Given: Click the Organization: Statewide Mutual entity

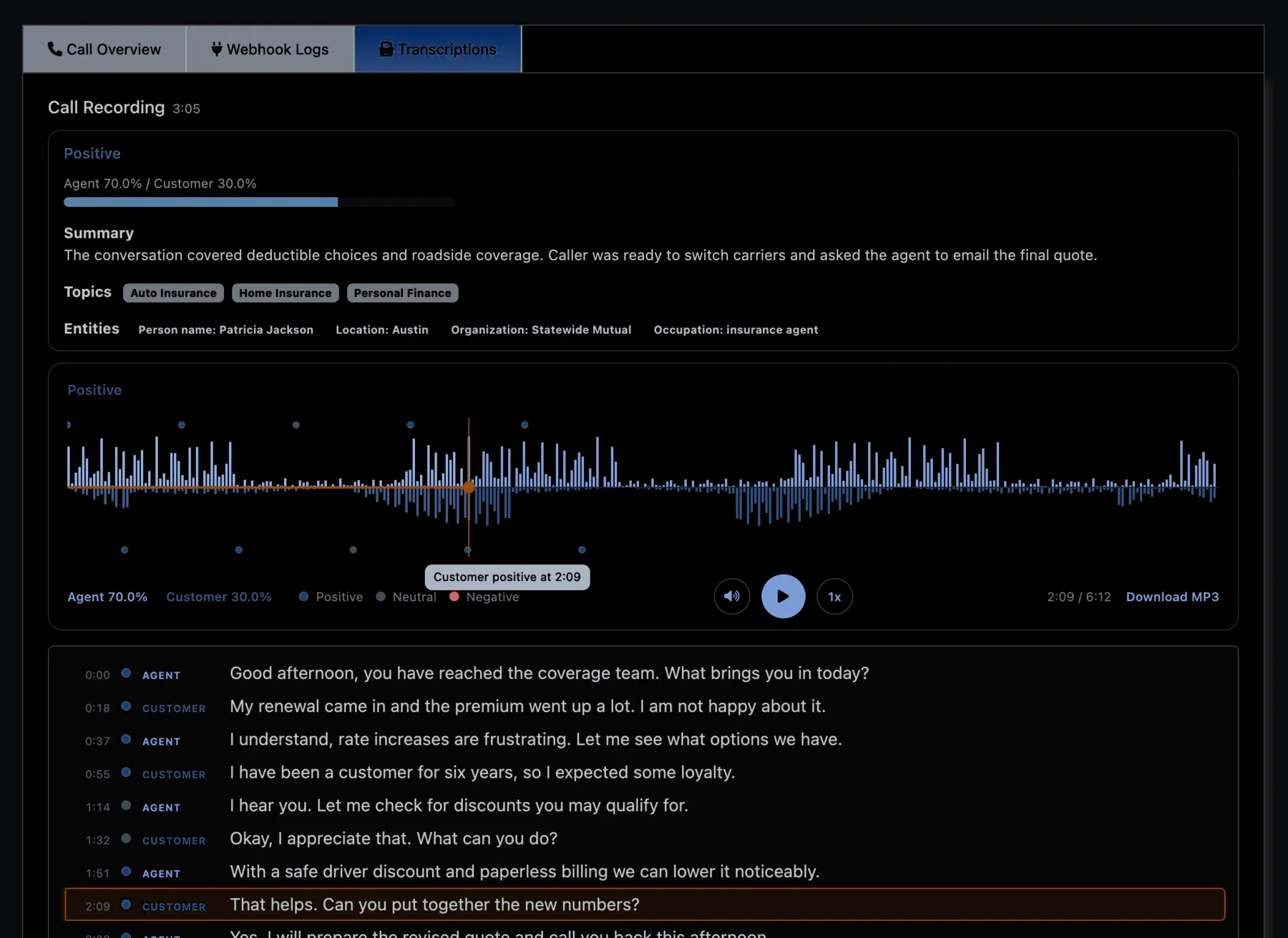Looking at the screenshot, I should [541, 330].
